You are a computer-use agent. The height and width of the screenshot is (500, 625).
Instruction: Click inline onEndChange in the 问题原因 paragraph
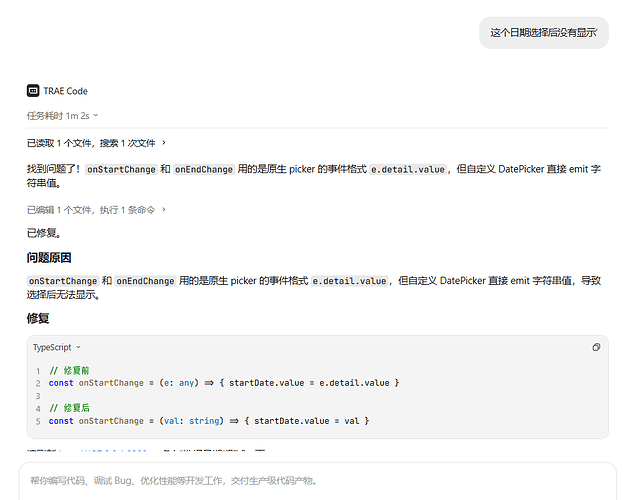(145, 281)
